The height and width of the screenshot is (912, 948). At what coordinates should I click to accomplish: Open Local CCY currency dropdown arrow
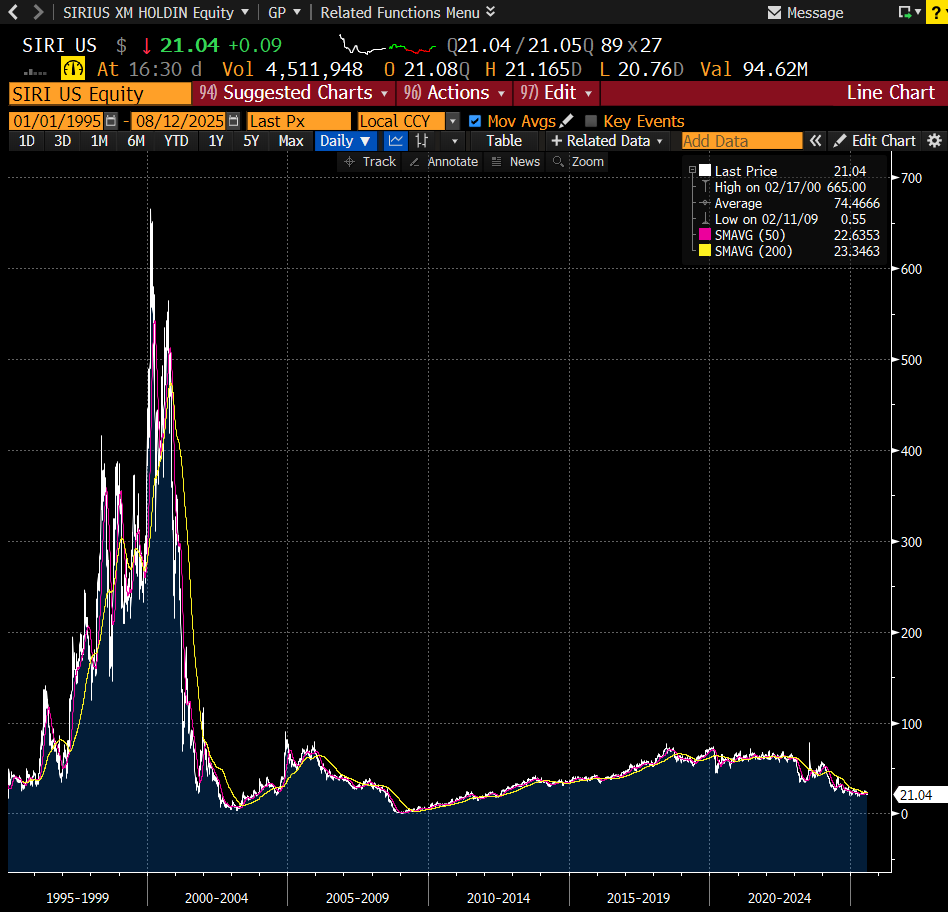pyautogui.click(x=452, y=121)
